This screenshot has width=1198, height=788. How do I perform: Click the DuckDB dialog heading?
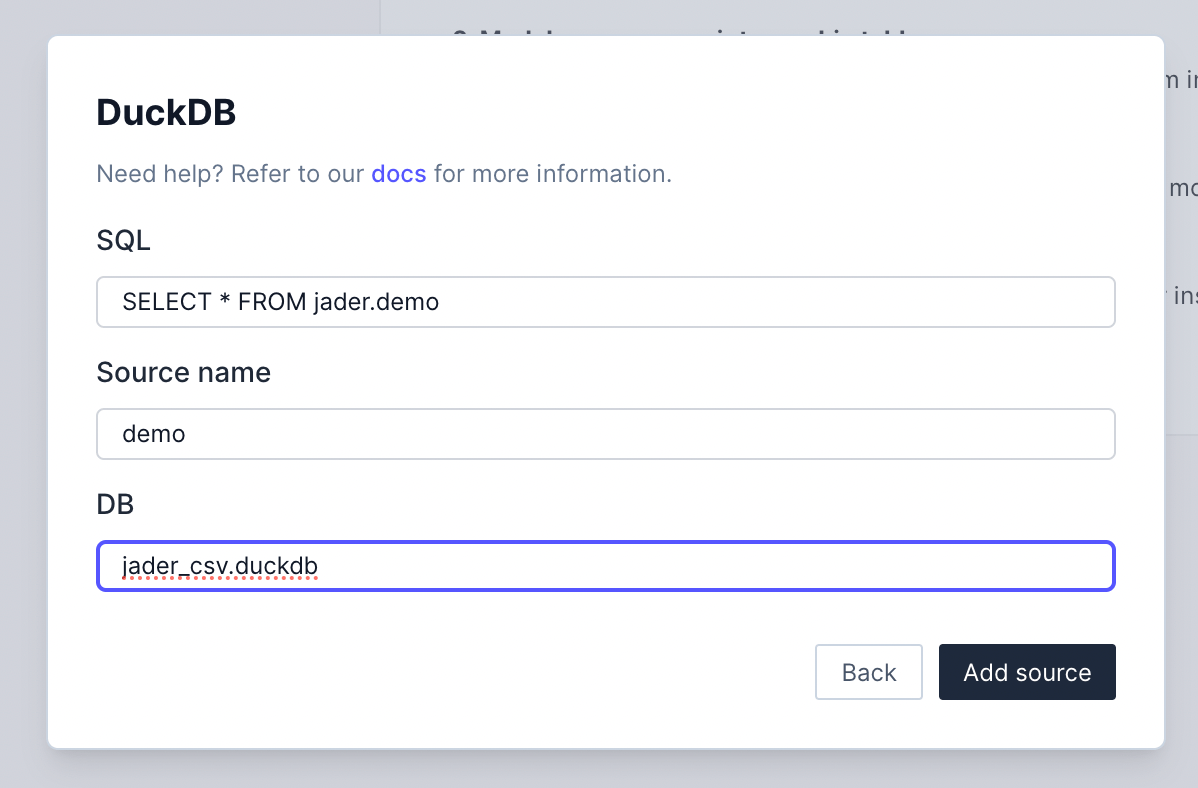pyautogui.click(x=166, y=112)
